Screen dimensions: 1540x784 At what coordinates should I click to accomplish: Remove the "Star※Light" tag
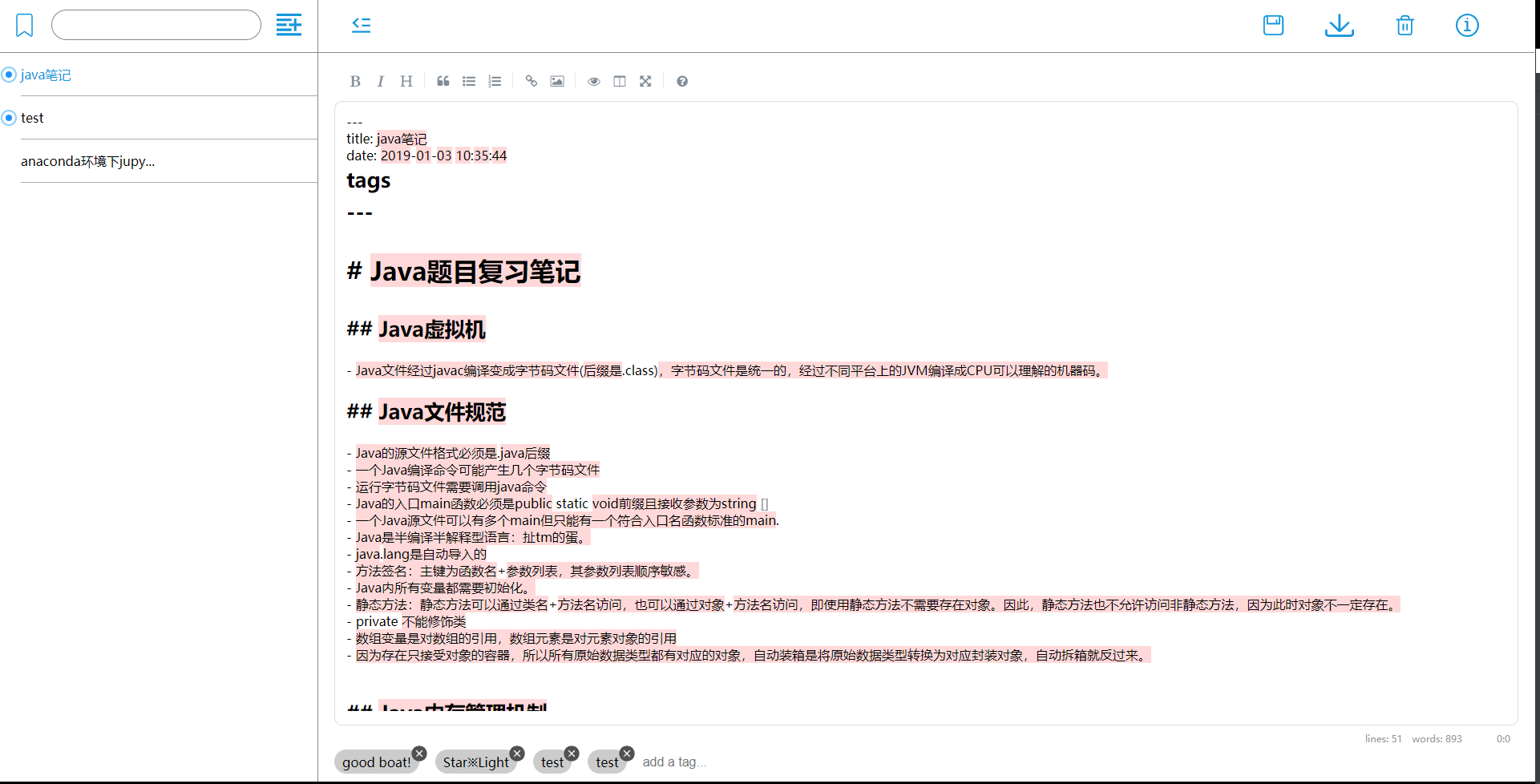pos(517,754)
